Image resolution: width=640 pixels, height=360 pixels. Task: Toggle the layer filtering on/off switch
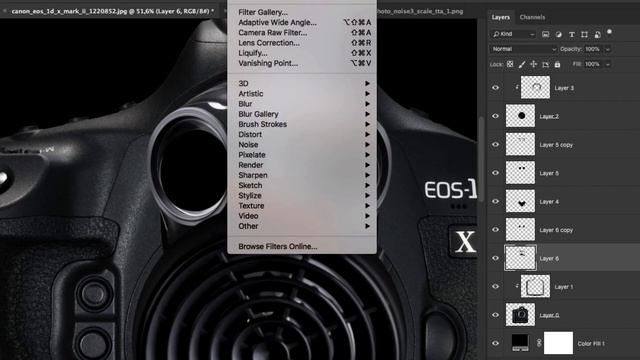click(x=609, y=33)
